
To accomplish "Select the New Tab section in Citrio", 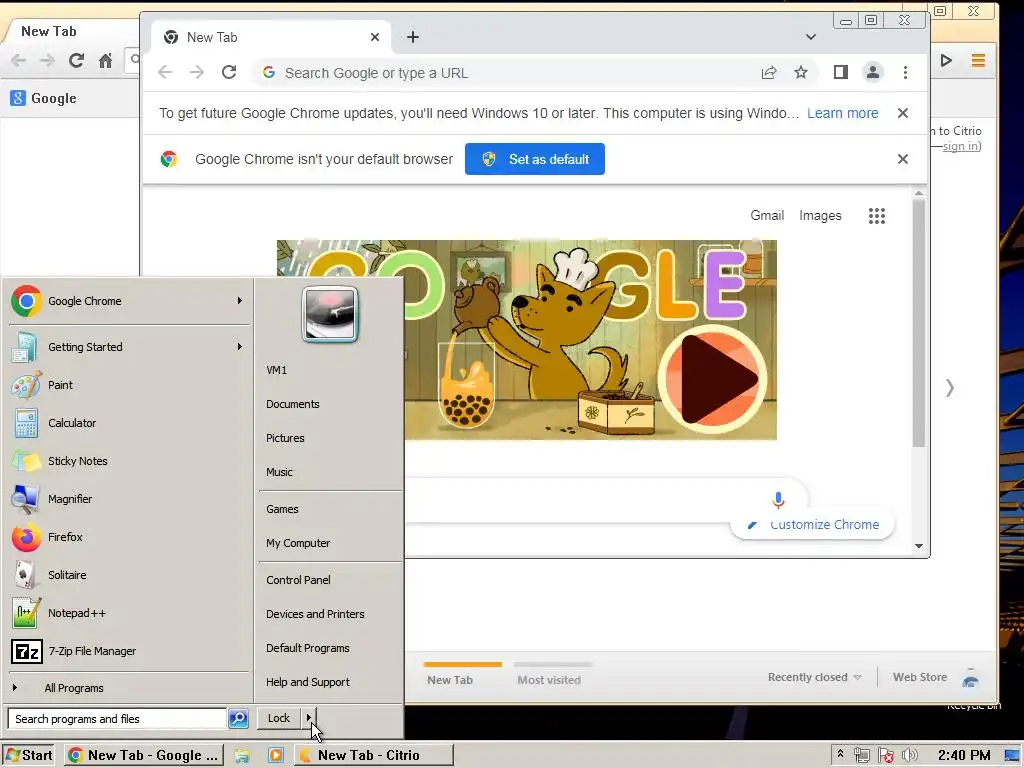I will point(450,680).
